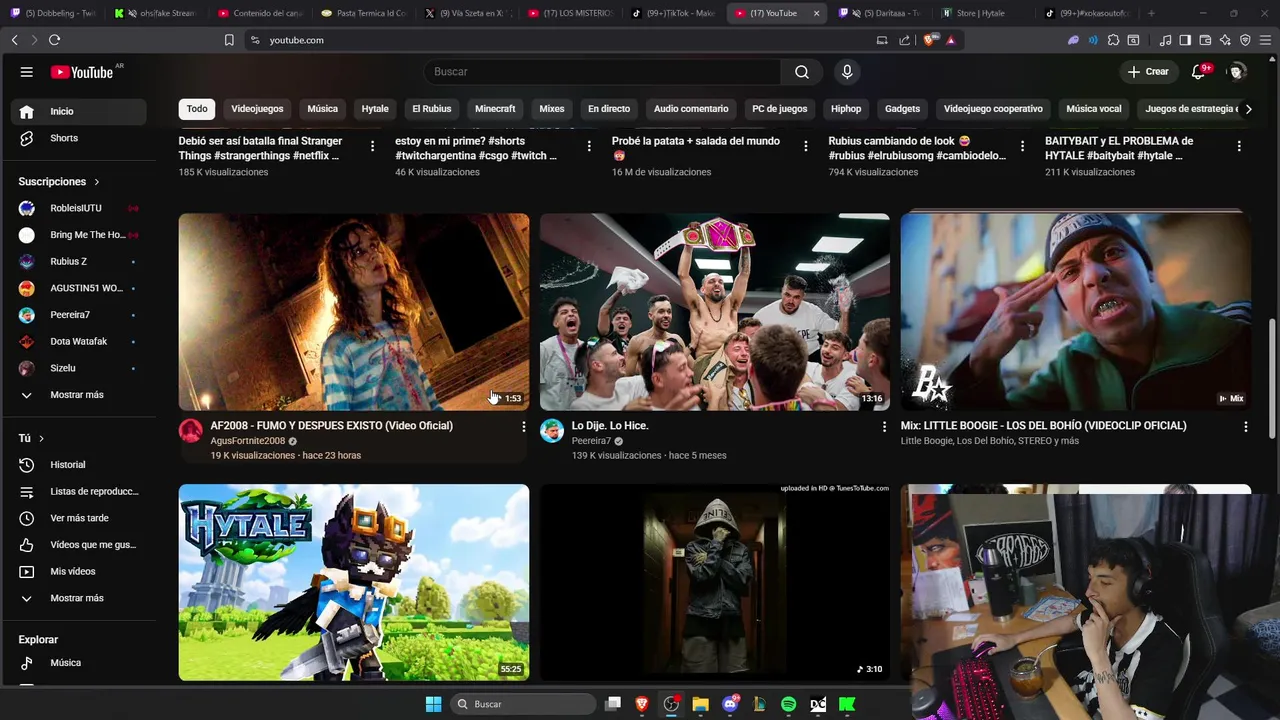Open options menu for AF2008 video
Viewport: 1280px width, 720px height.
tap(523, 427)
